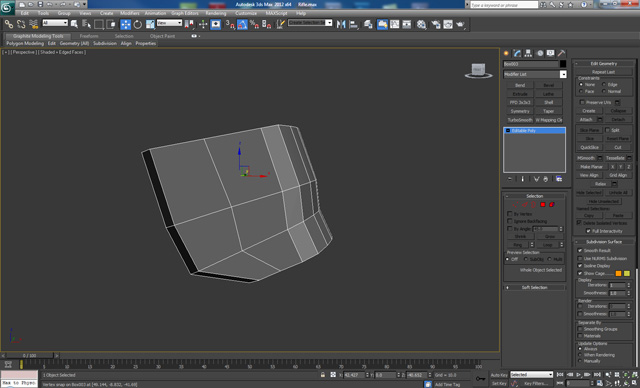Toggle the Isoline Display checkbox
The width and height of the screenshot is (640, 388).
coord(580,266)
